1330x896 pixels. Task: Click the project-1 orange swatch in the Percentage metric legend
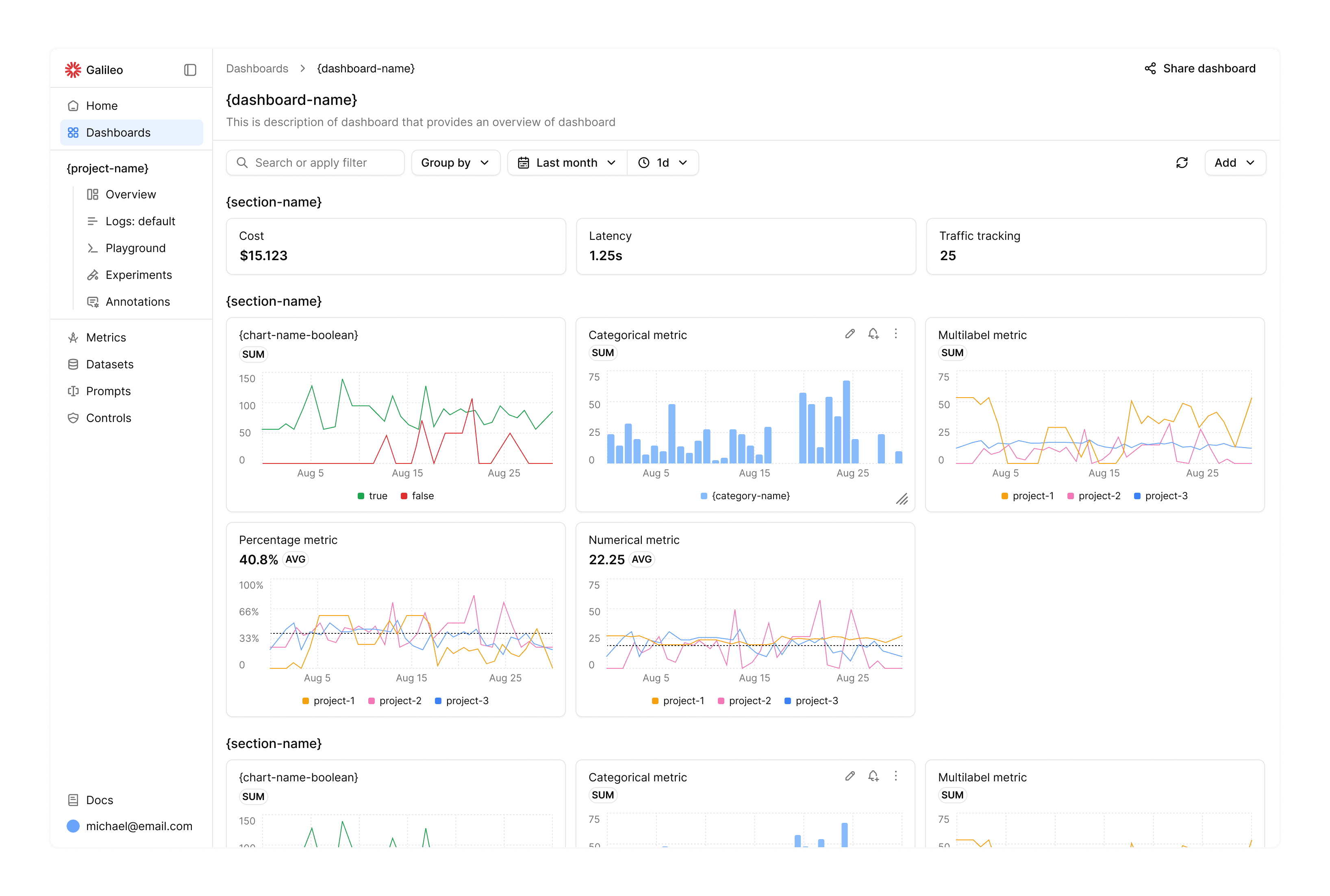[306, 701]
